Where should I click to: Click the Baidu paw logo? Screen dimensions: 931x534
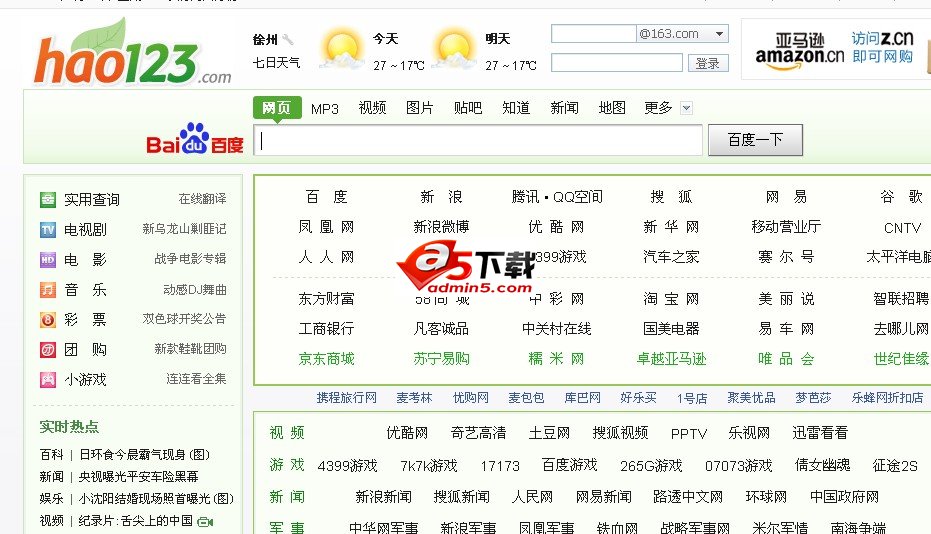click(194, 138)
